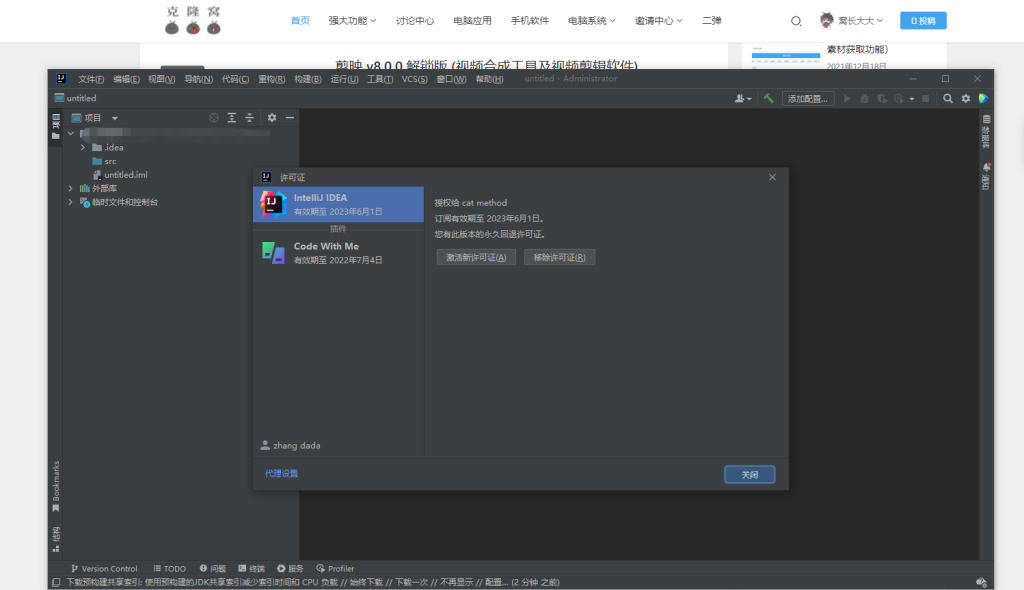Screen dimensions: 1024x590
Task: Click Expand All icon in project panel
Action: click(231, 118)
